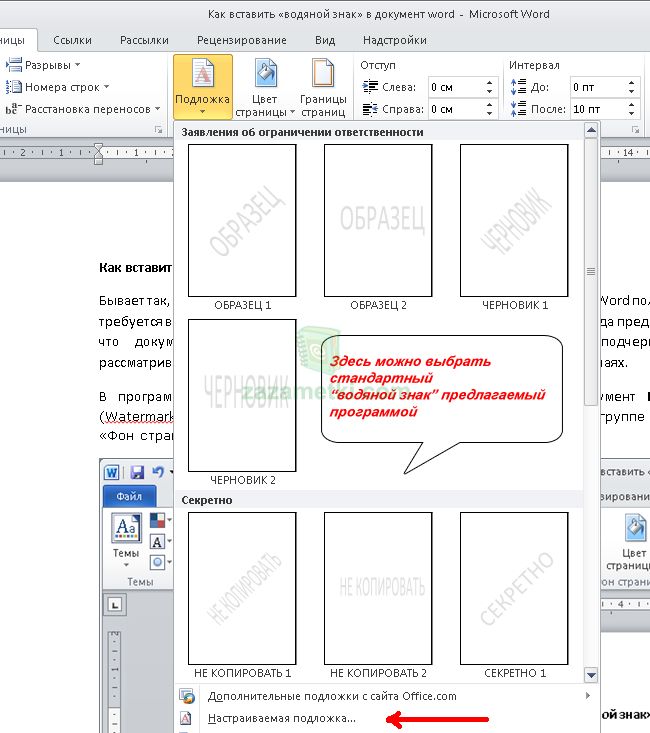Viewport: 650px width, 733px height.
Task: Open the Вид ribbon tab
Action: 325,40
